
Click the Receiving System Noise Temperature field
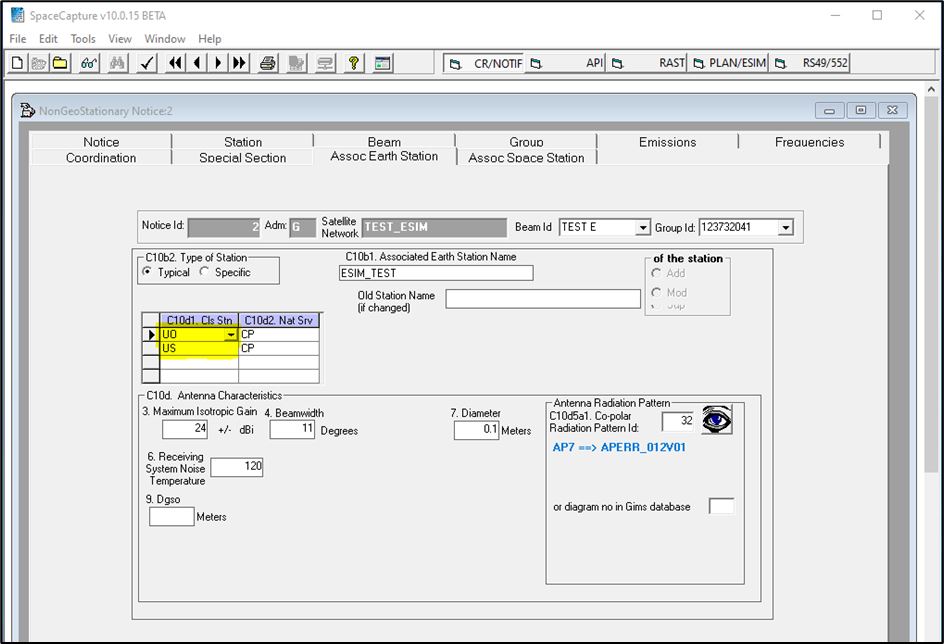click(x=237, y=467)
